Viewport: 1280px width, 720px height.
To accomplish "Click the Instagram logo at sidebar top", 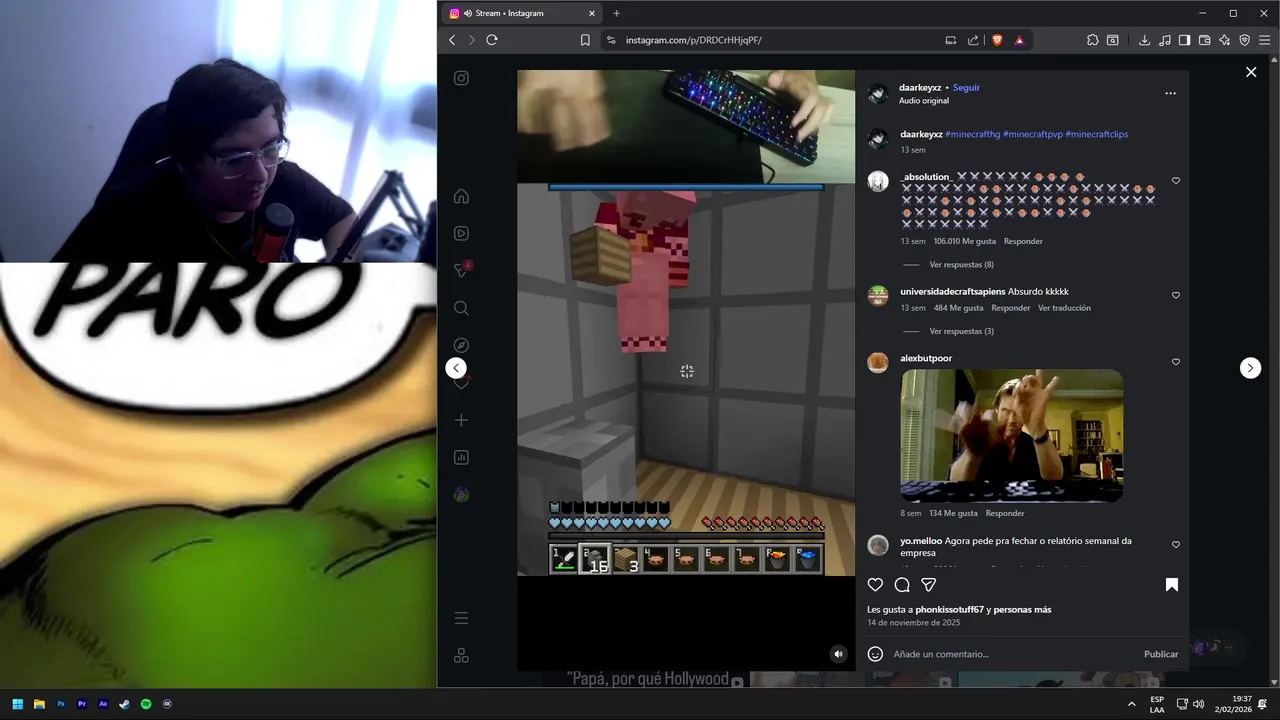I will pyautogui.click(x=461, y=78).
